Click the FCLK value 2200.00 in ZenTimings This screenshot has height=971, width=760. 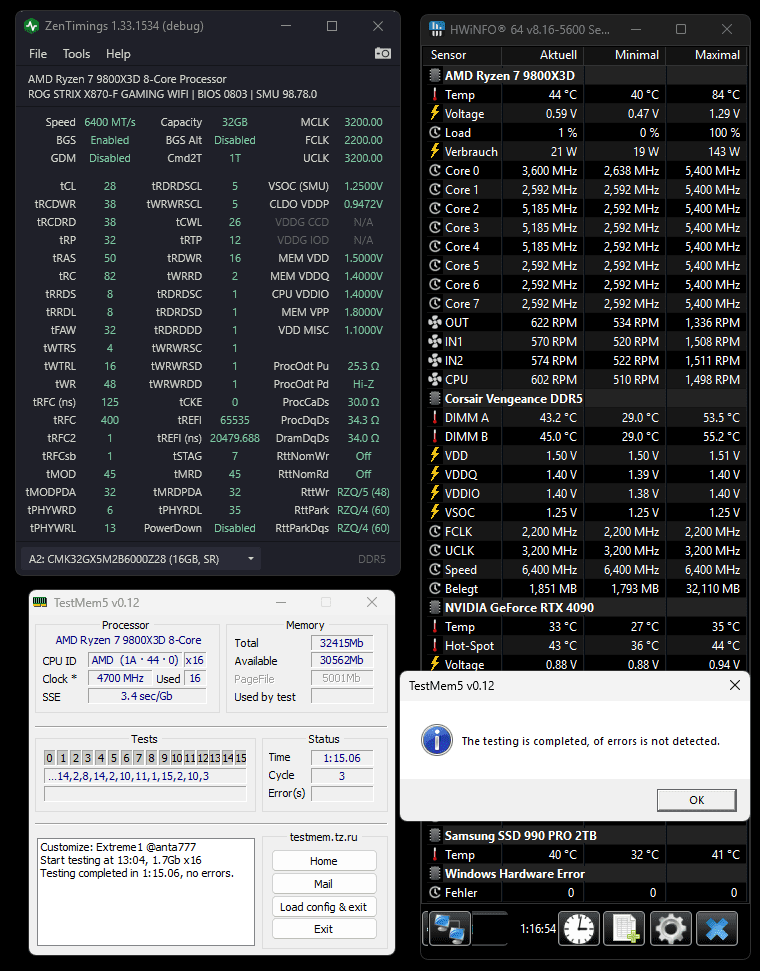pos(364,140)
